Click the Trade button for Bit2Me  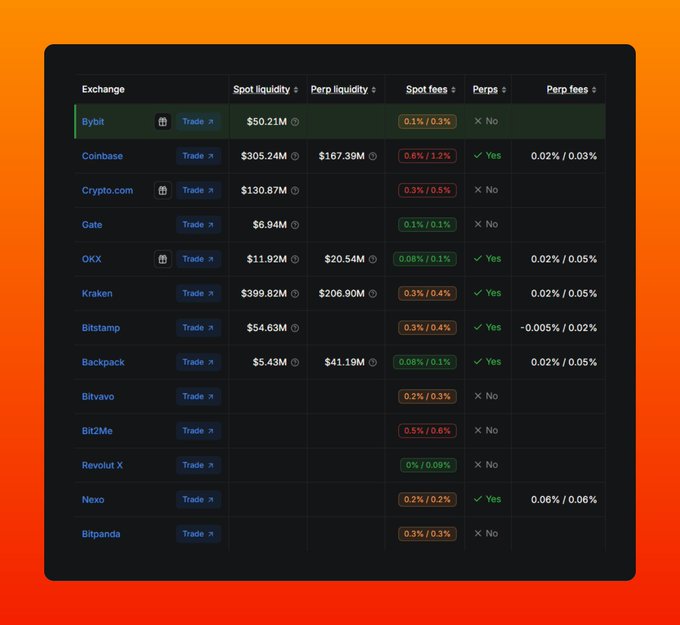pos(198,431)
